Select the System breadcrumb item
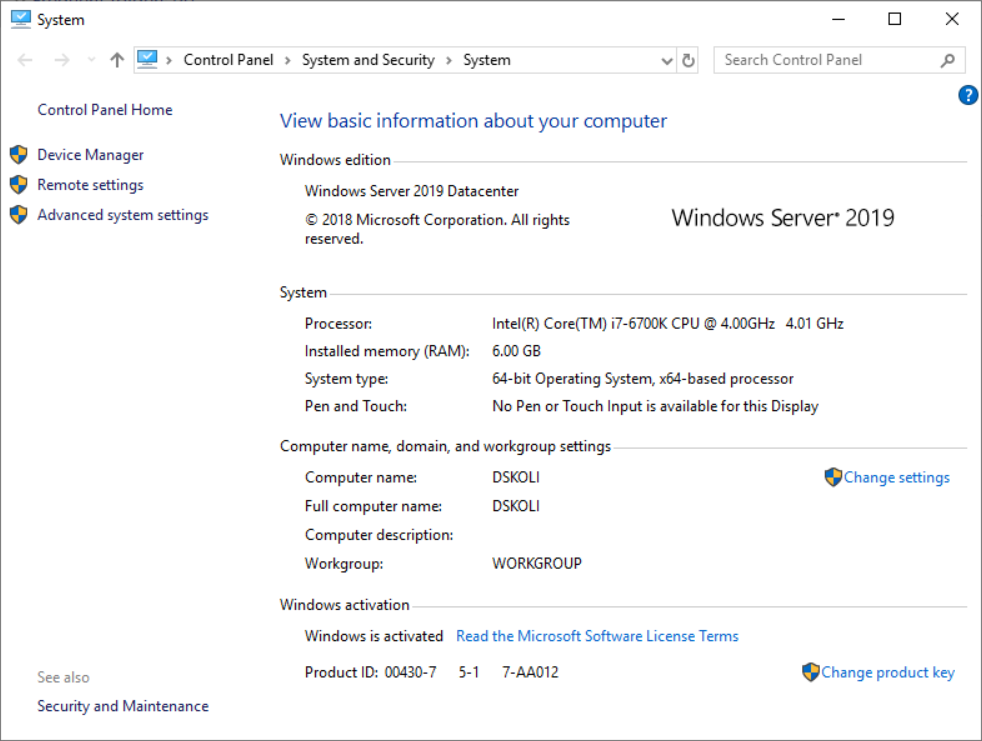This screenshot has height=741, width=982. [487, 60]
